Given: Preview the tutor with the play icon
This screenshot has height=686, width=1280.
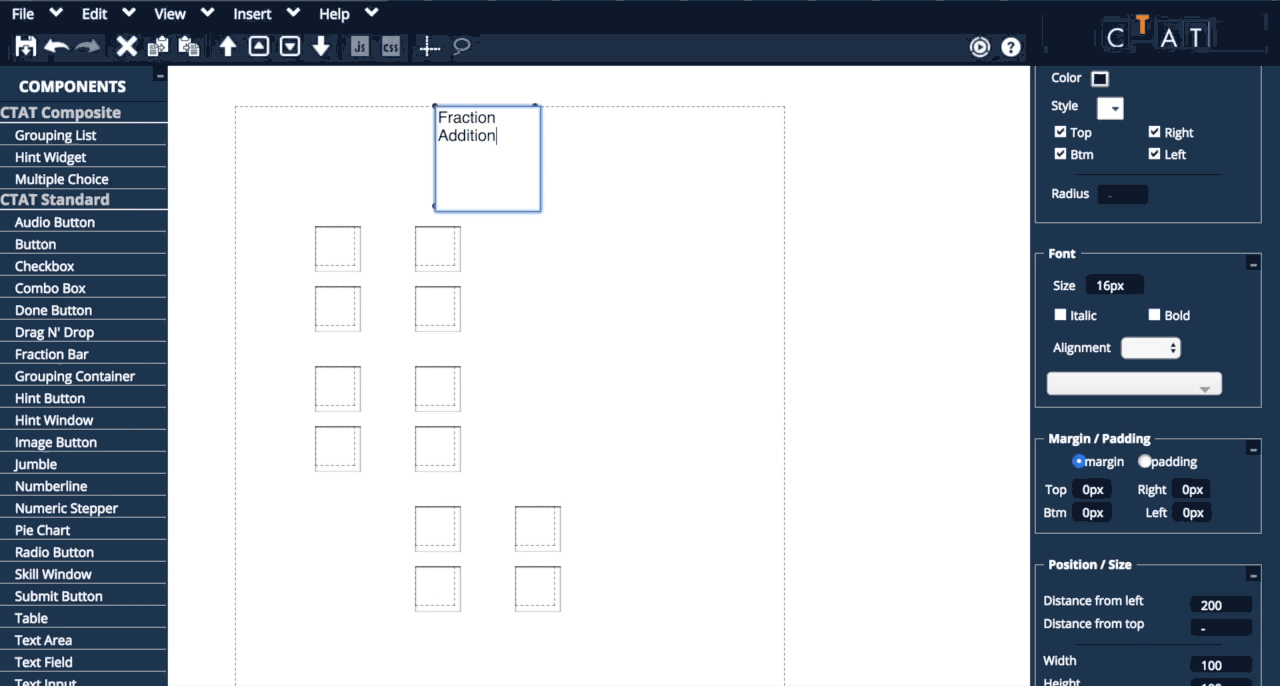Looking at the screenshot, I should pos(979,46).
